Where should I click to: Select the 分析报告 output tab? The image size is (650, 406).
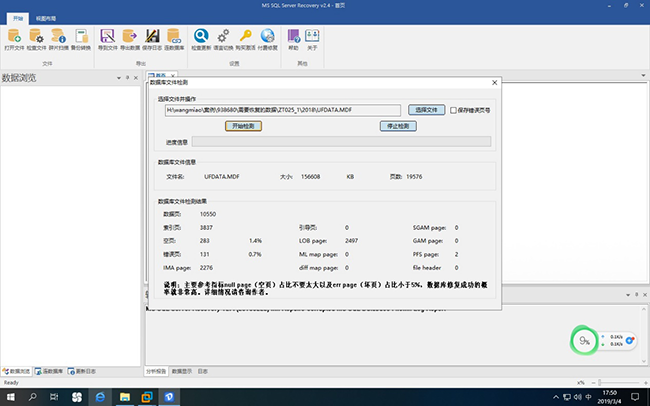pyautogui.click(x=156, y=372)
